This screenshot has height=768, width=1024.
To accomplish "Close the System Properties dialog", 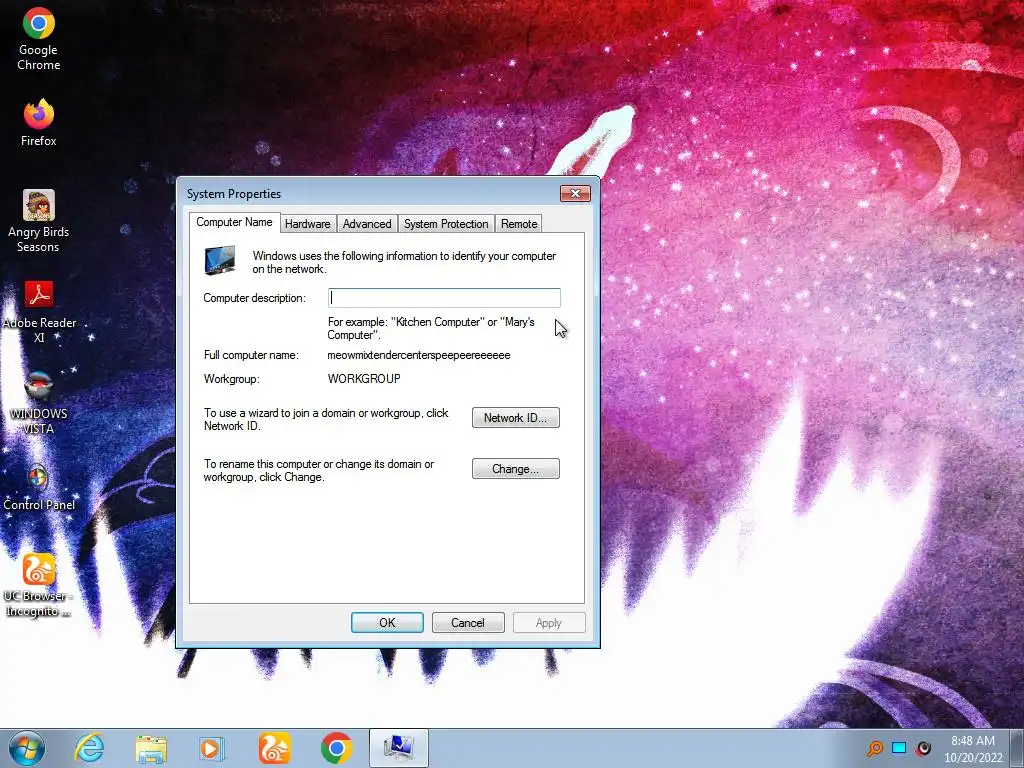I will pos(575,193).
